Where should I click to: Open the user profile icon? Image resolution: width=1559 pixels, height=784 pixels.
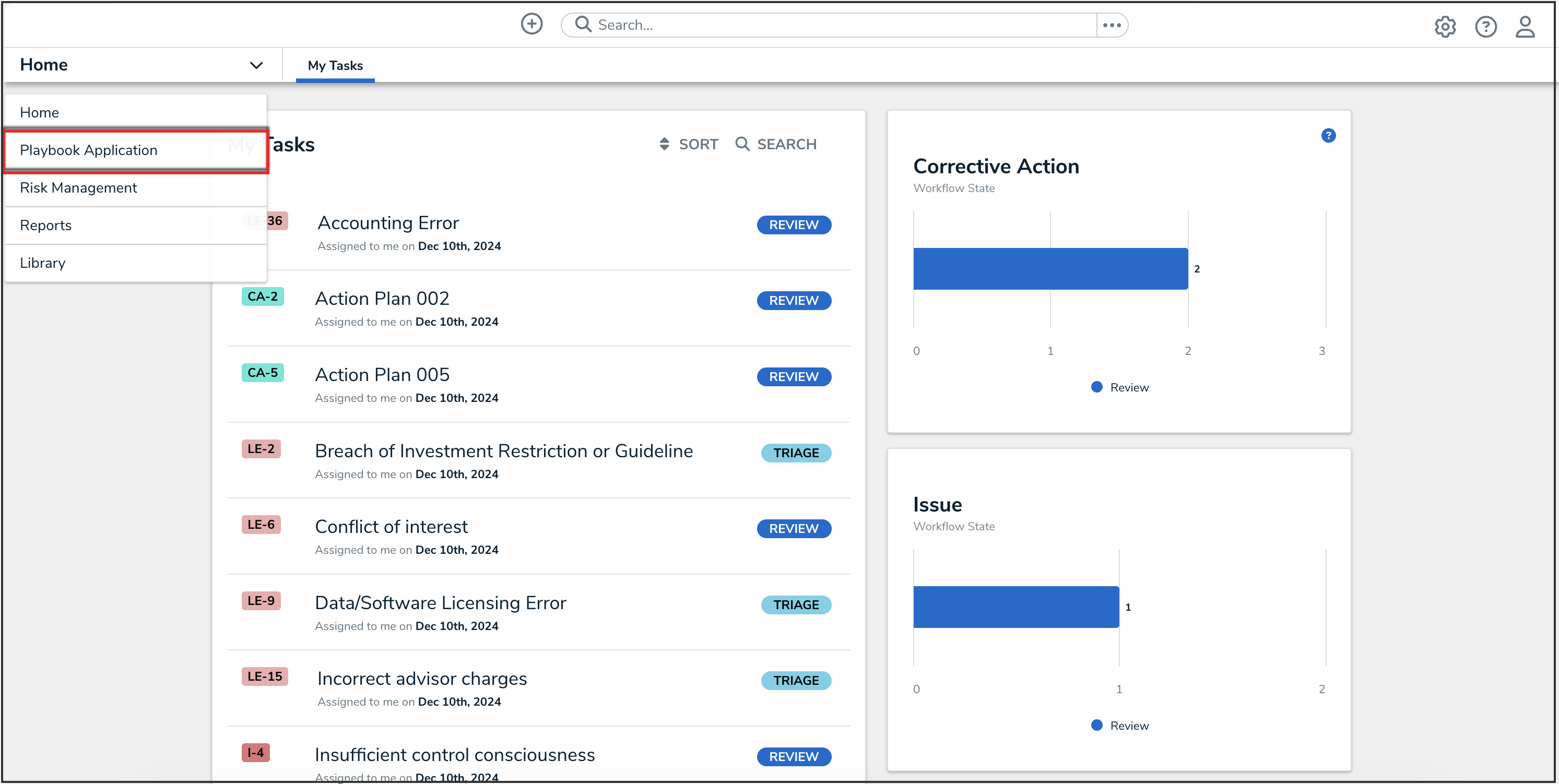(x=1525, y=27)
